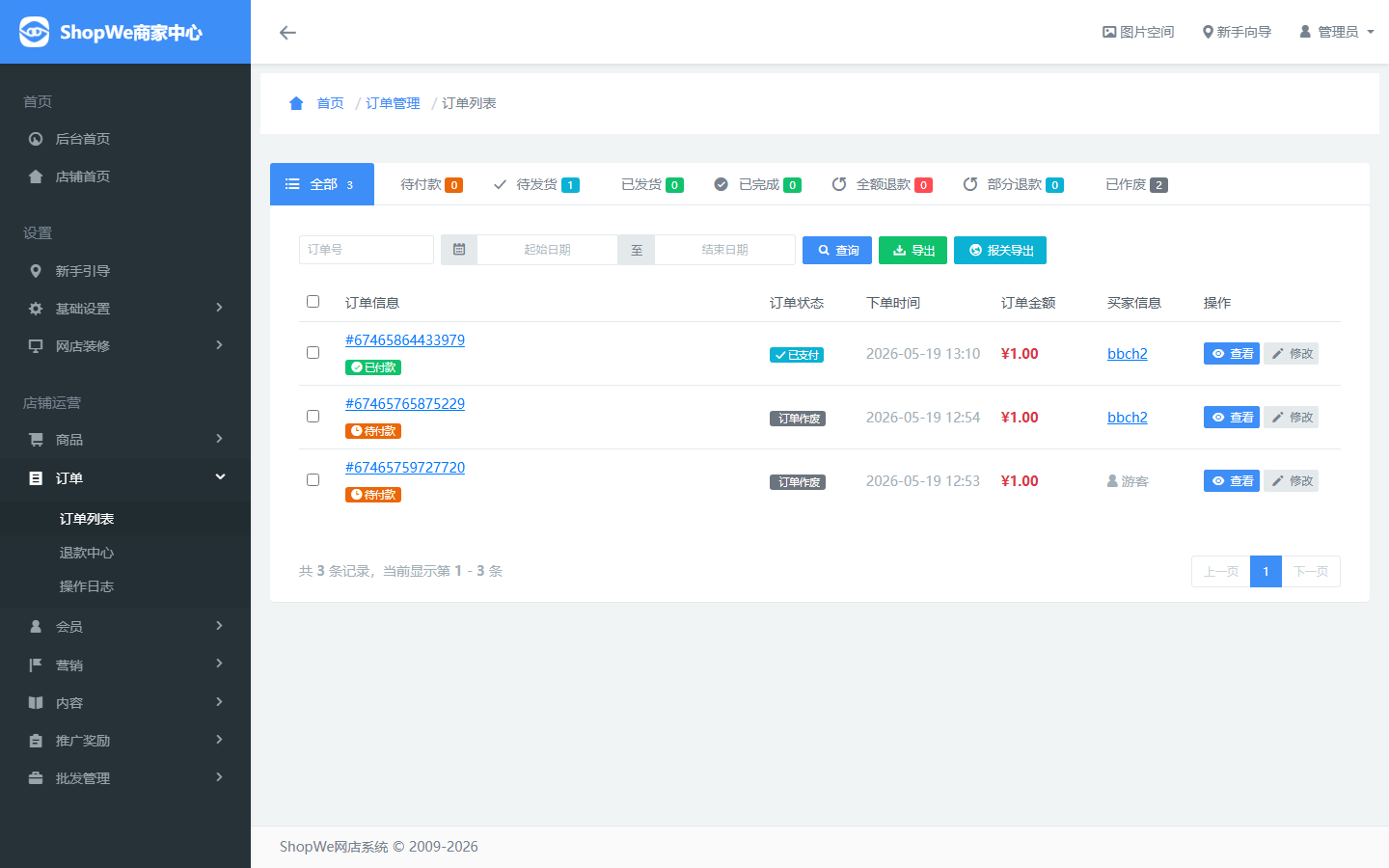Image resolution: width=1389 pixels, height=868 pixels.
Task: Expand 基础设置 sidebar menu
Action: click(x=125, y=309)
